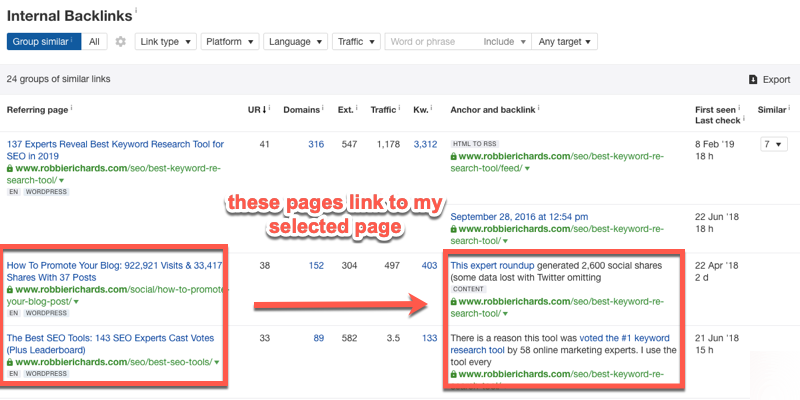This screenshot has height=400, width=800.
Task: Click the 21 Jun '18 first seen date
Action: click(x=716, y=338)
